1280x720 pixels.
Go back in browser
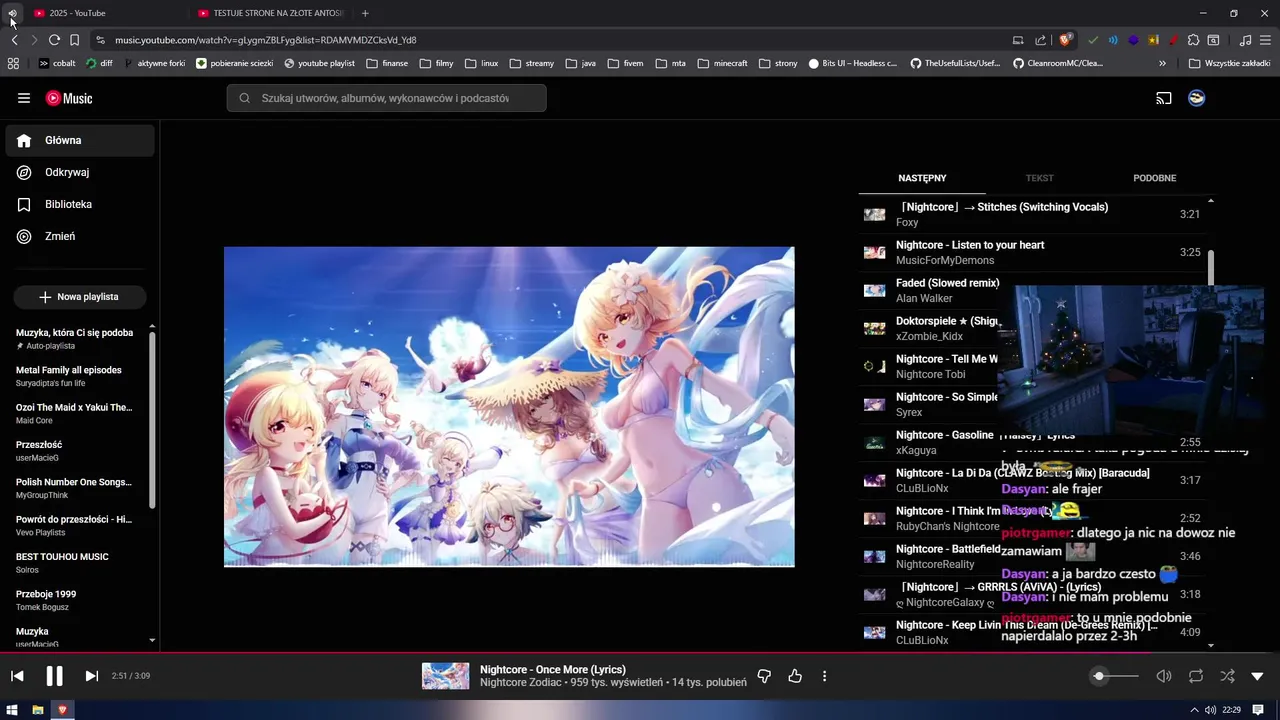(x=14, y=40)
